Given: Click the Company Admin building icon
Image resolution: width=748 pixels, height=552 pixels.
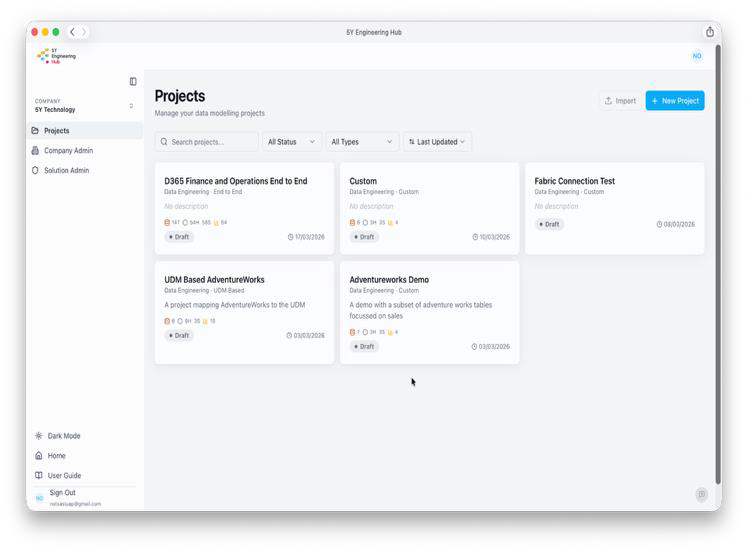Looking at the screenshot, I should [37, 151].
